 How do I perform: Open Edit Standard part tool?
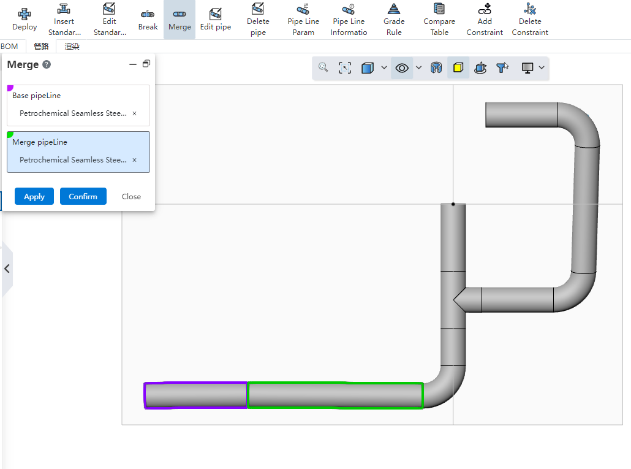(x=109, y=20)
